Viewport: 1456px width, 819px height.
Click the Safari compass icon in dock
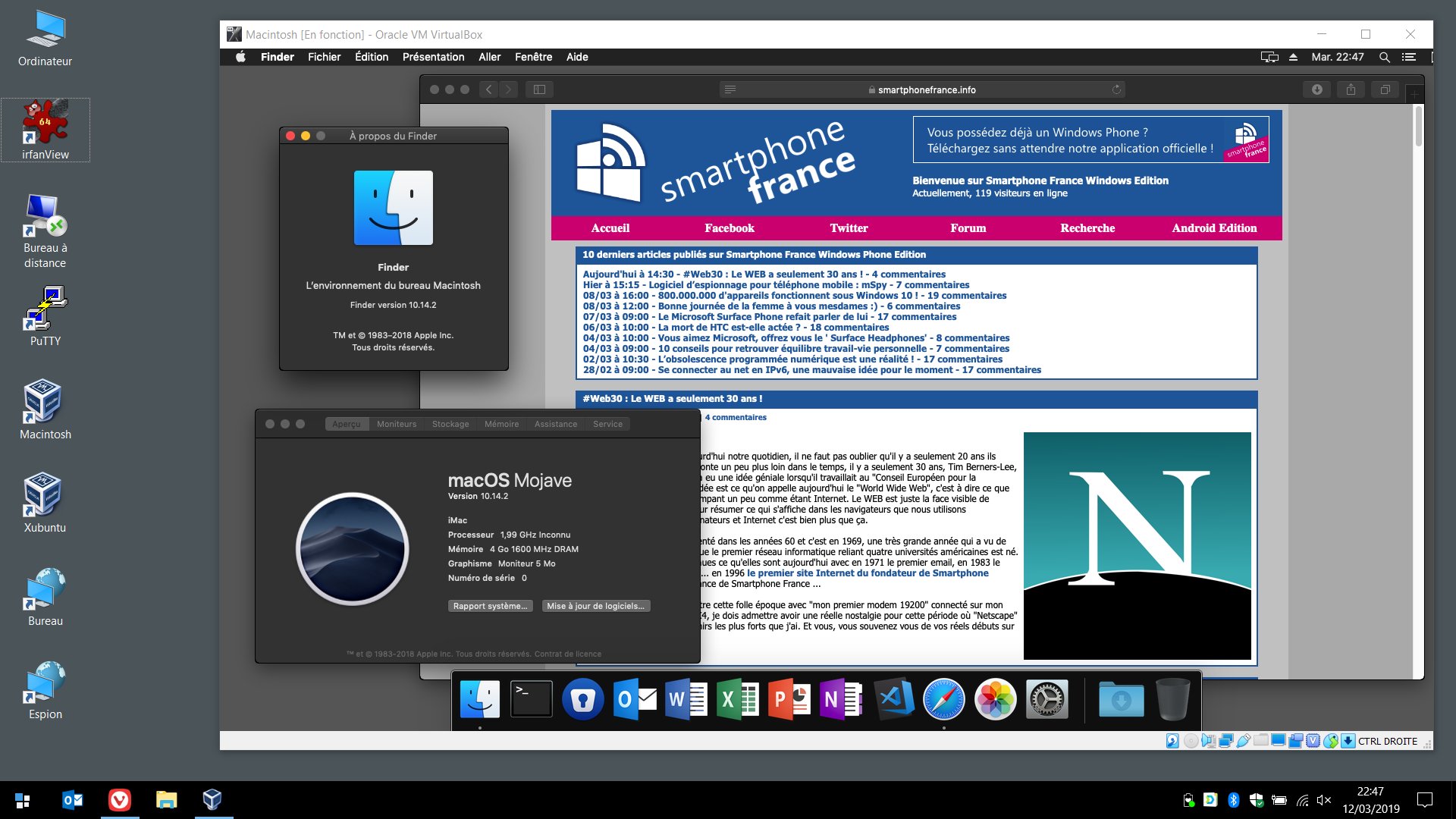tap(944, 698)
